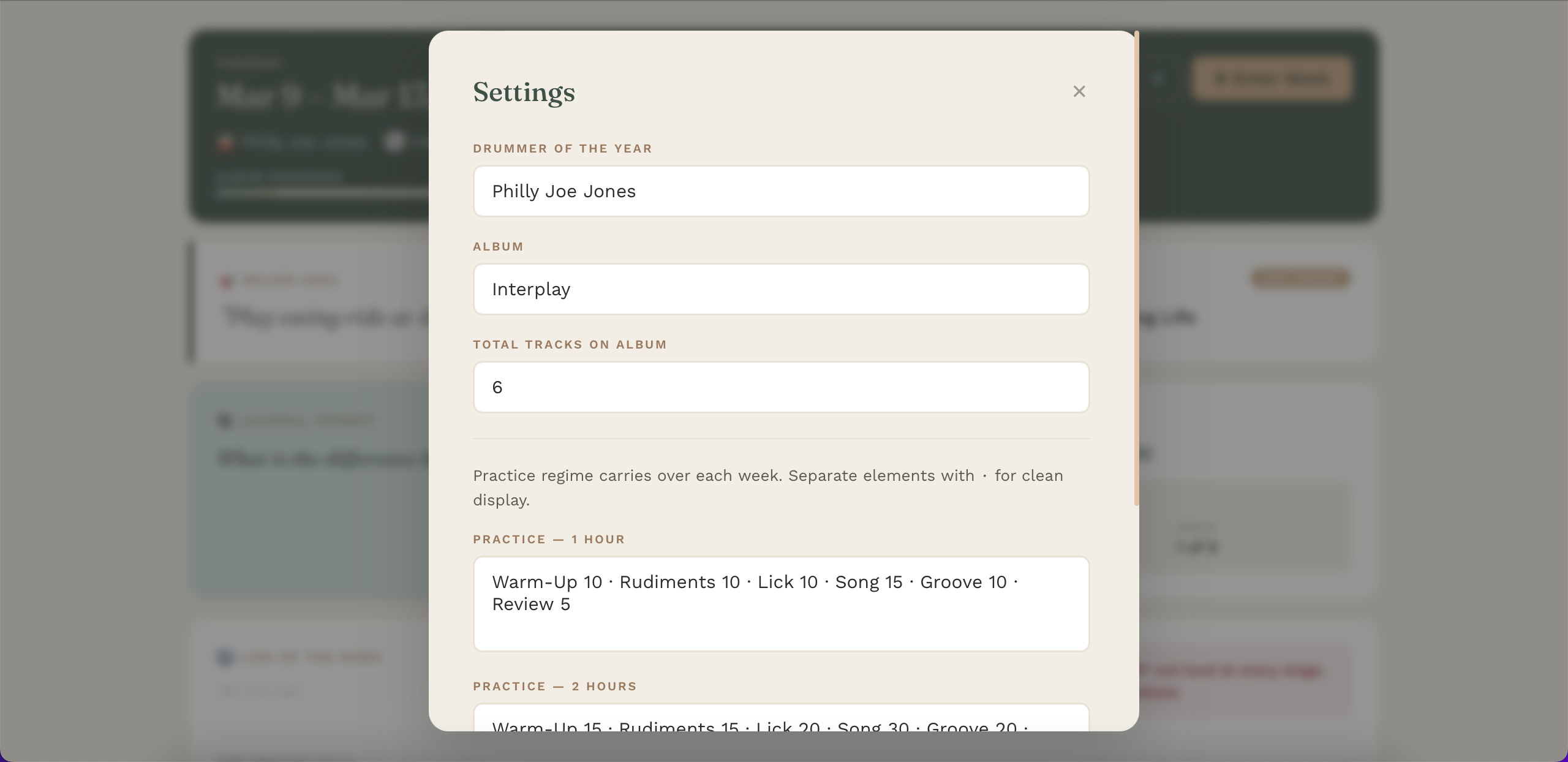Edit the Practice — 1 Hour text area

point(781,603)
